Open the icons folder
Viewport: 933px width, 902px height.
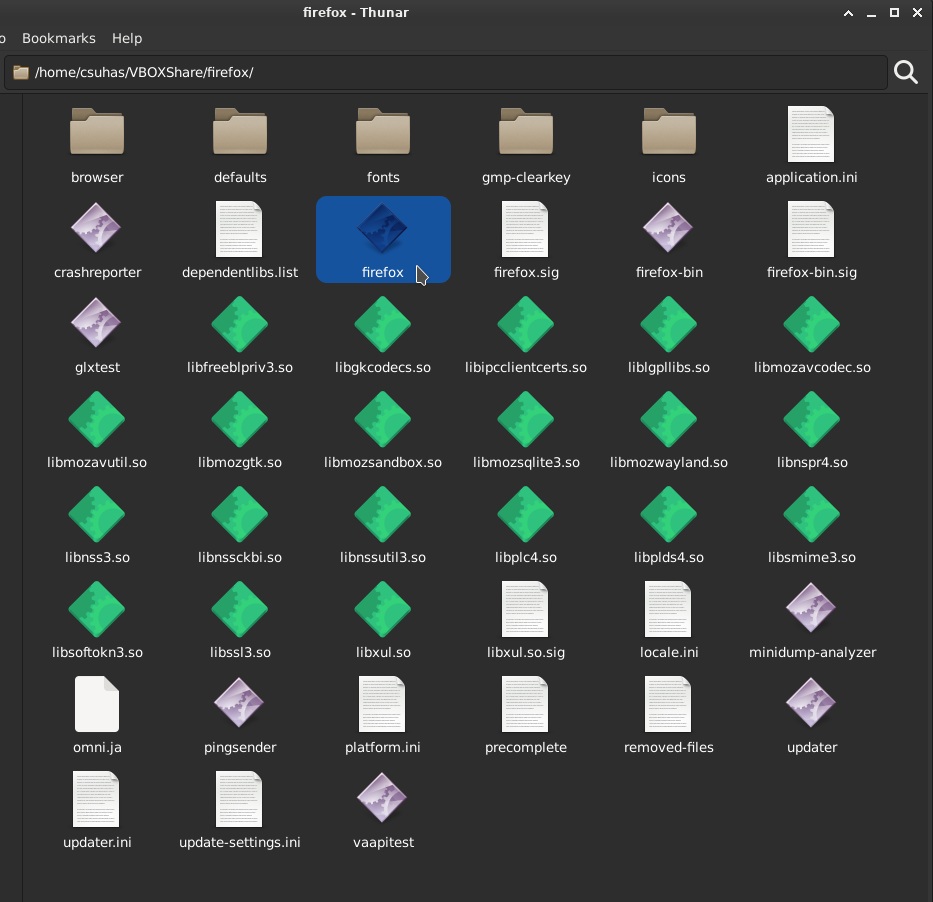[668, 131]
